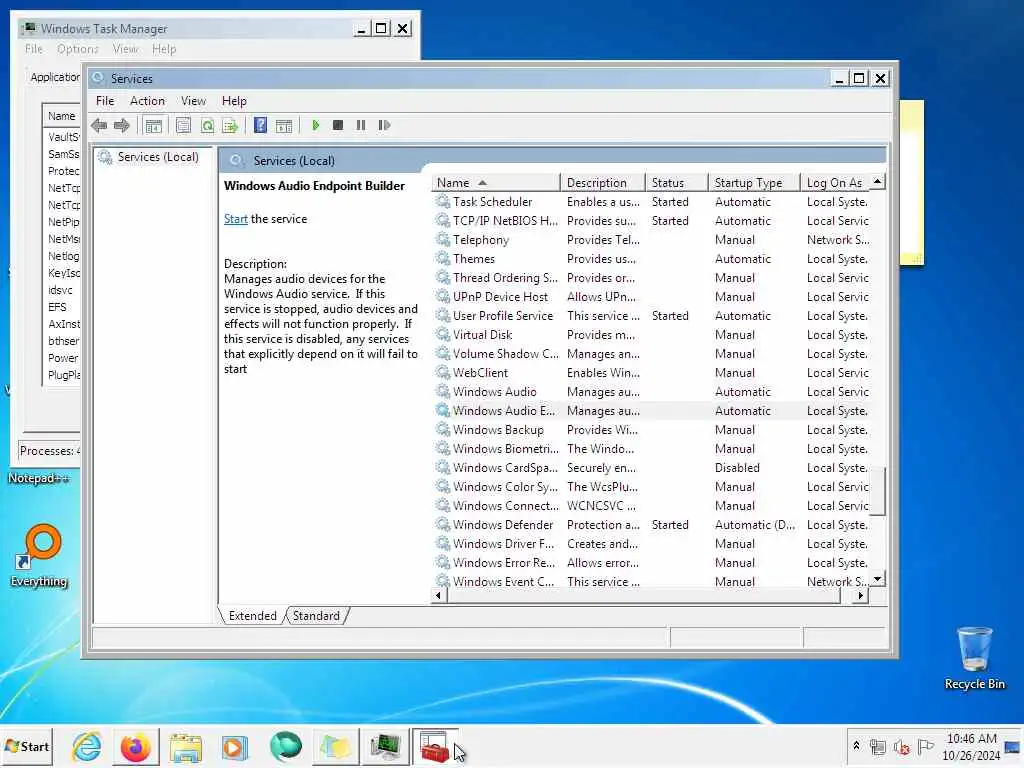Viewport: 1024px width, 768px height.
Task: Select the Windows Backup service
Action: point(652,430)
